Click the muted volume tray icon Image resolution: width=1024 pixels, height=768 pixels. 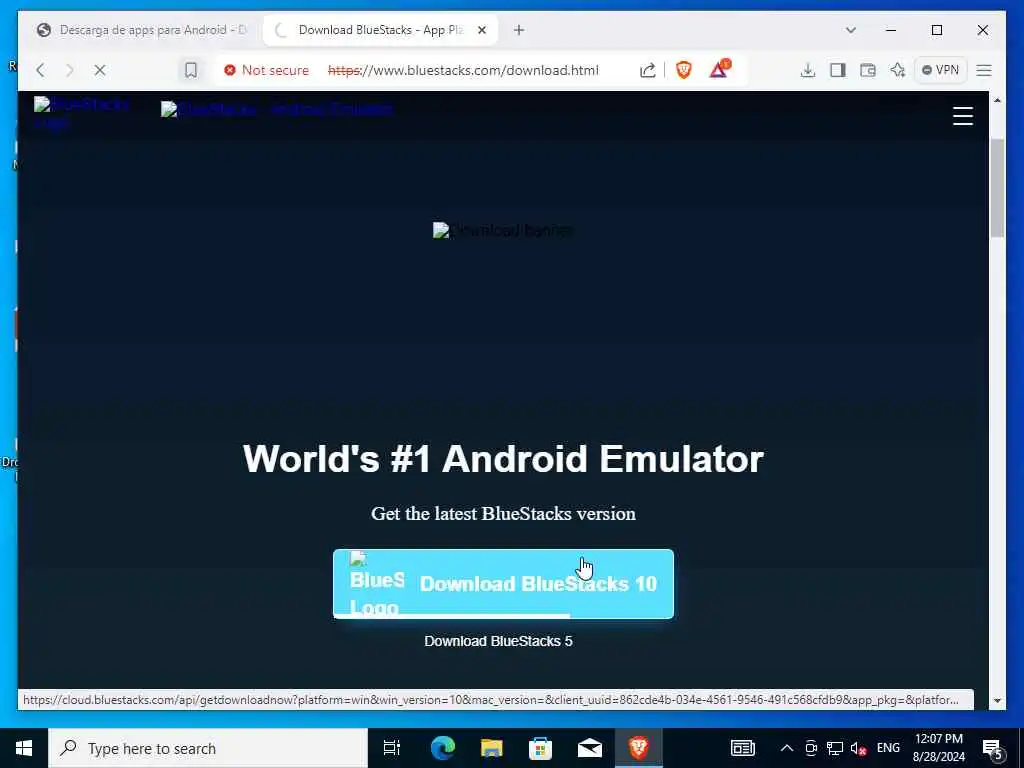859,749
